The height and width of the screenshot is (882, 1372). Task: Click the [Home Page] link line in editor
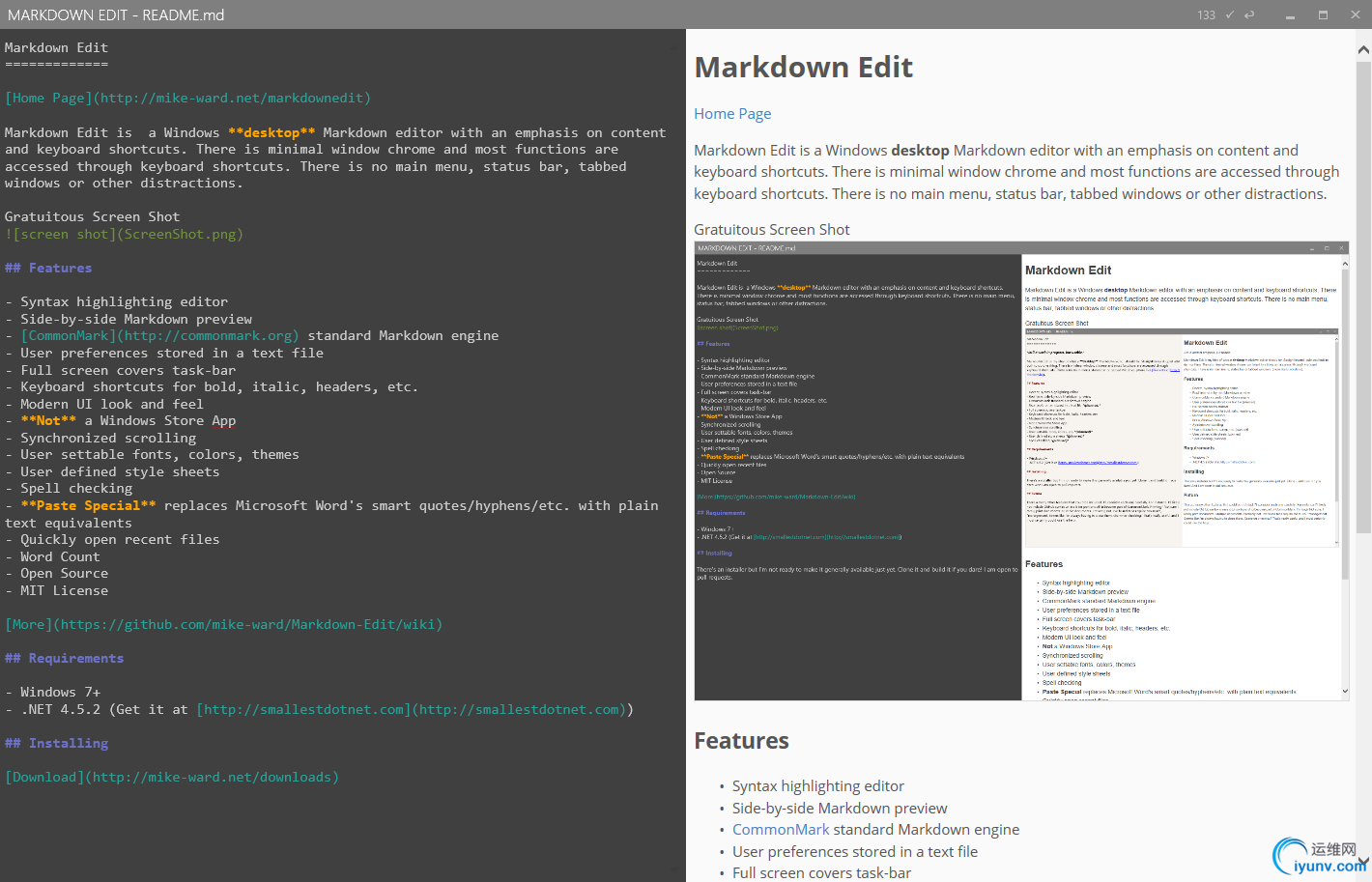(x=187, y=99)
